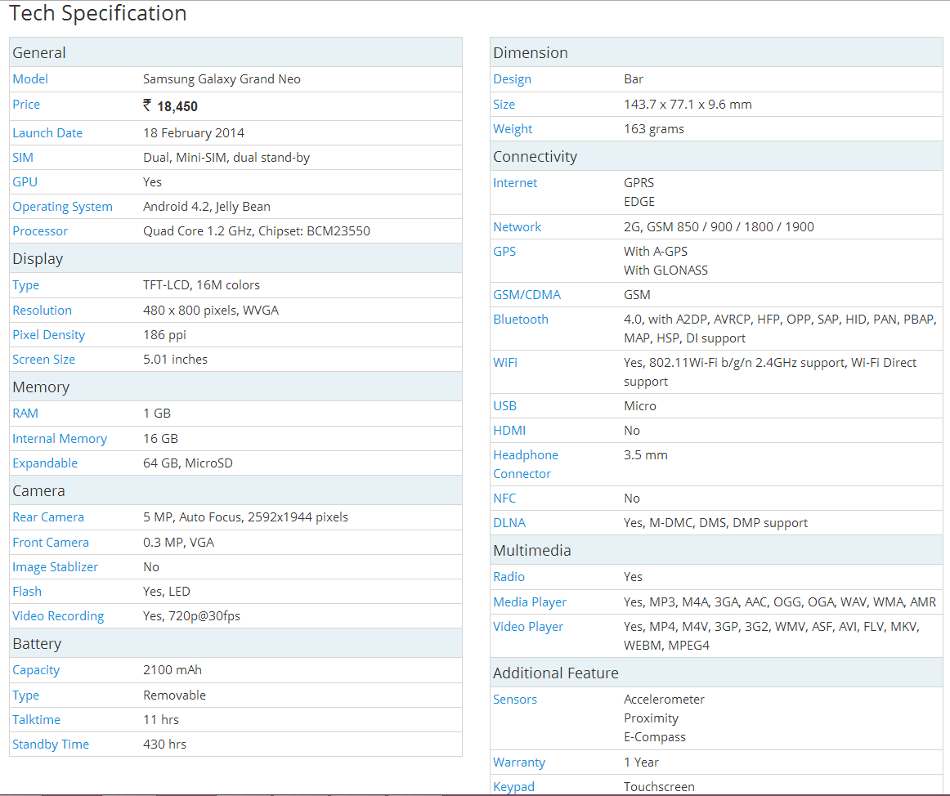Click 'Samsung Galaxy Grand Neo' model value
Image resolution: width=950 pixels, height=796 pixels.
pos(222,79)
